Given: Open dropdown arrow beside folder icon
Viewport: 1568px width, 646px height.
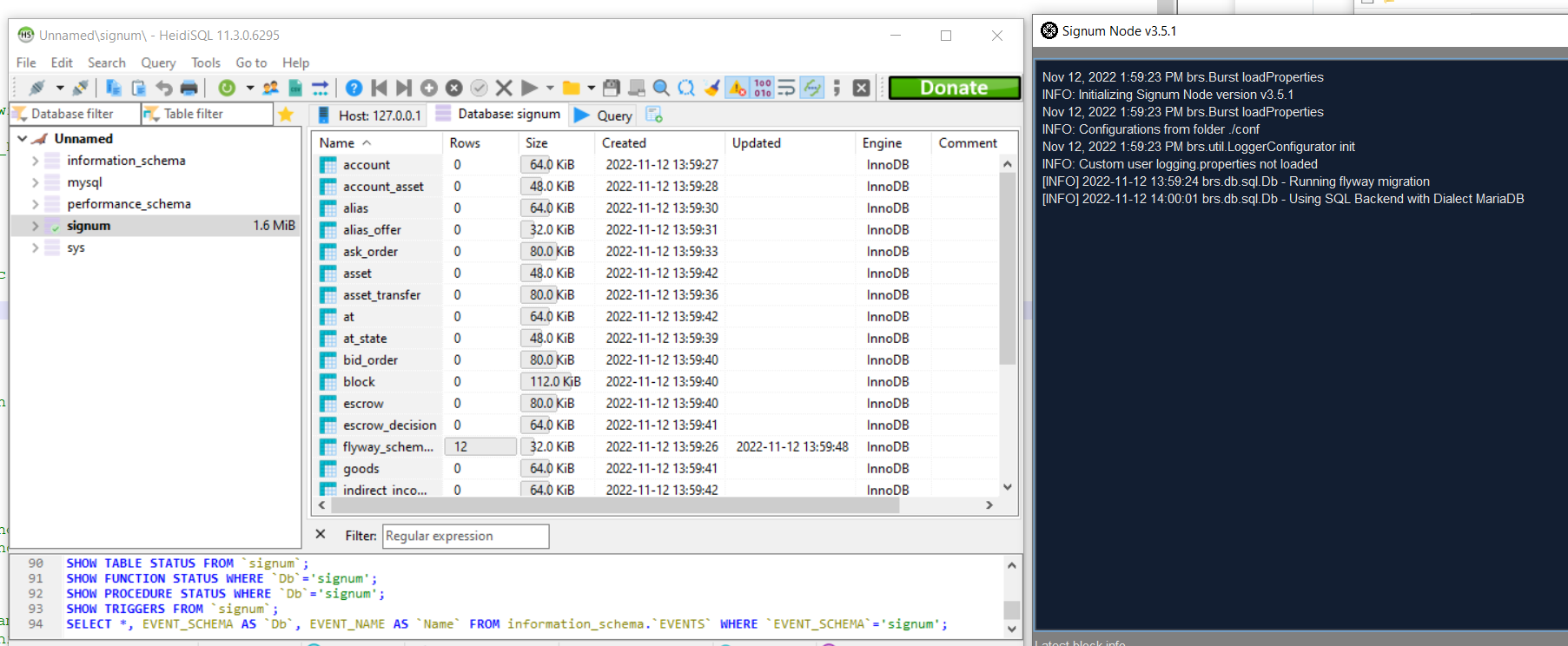Looking at the screenshot, I should 592,88.
